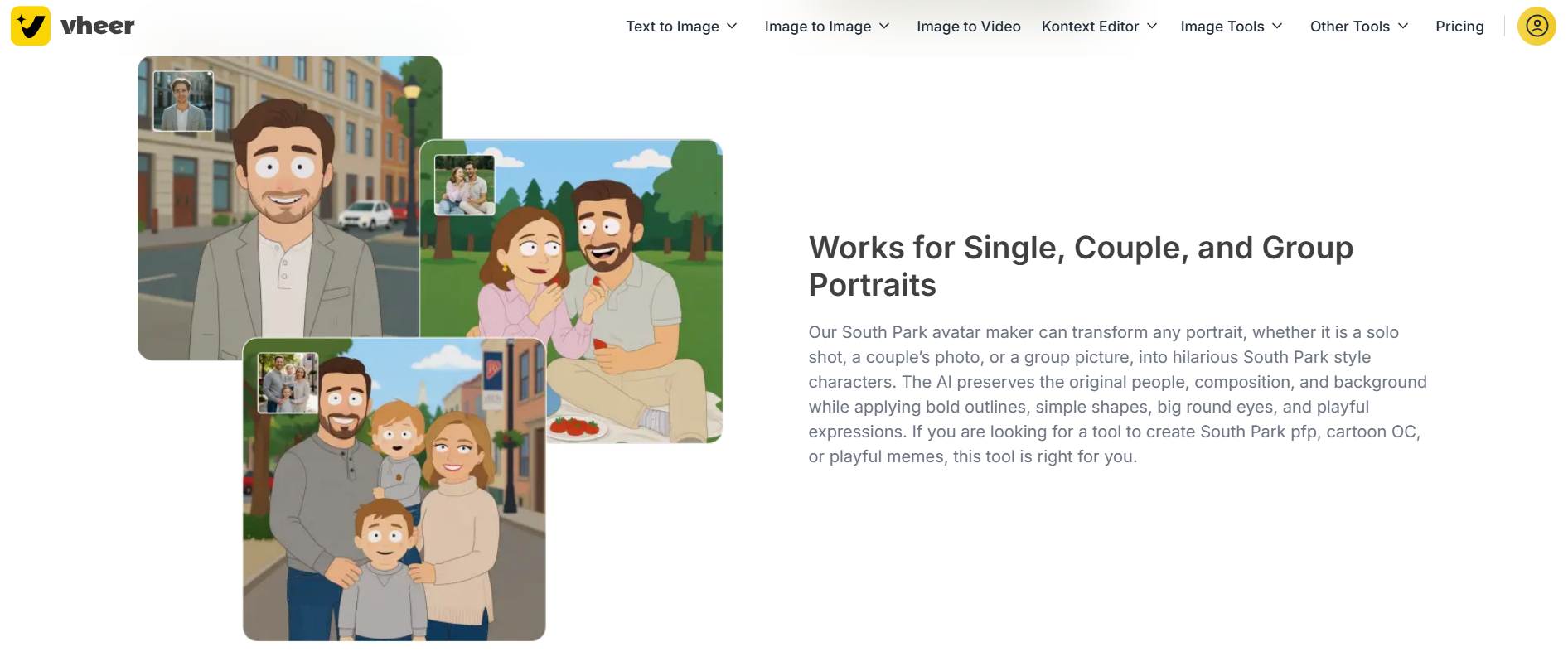
Task: Click the original couple photo inset
Action: 464,185
